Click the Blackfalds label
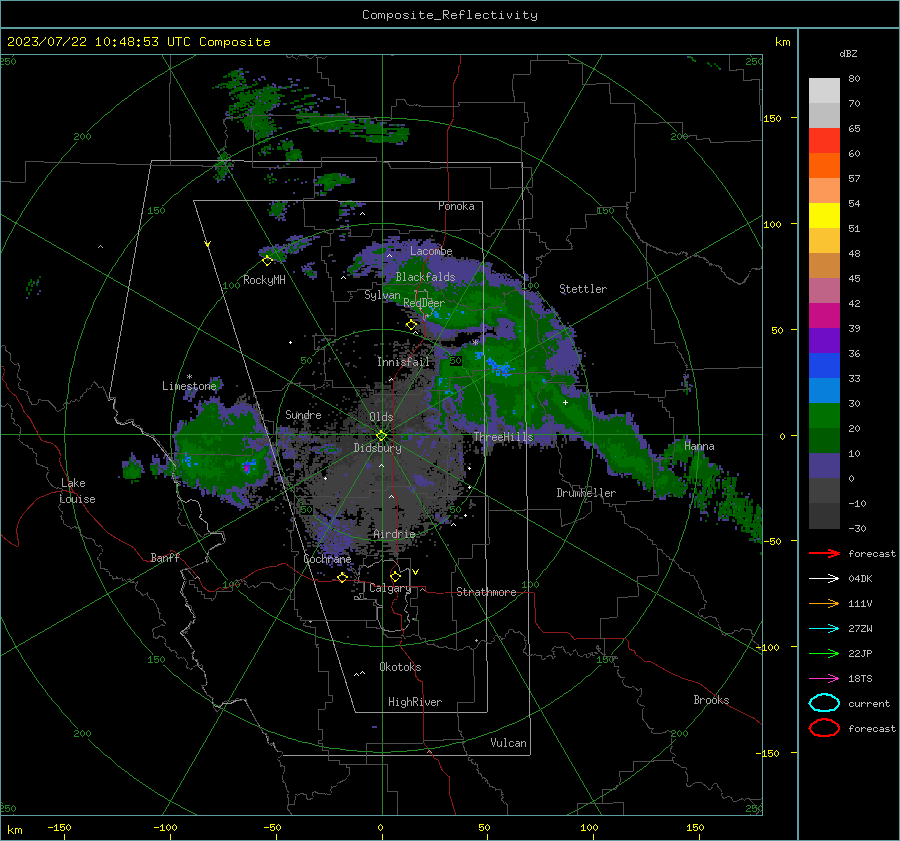 click(x=425, y=277)
